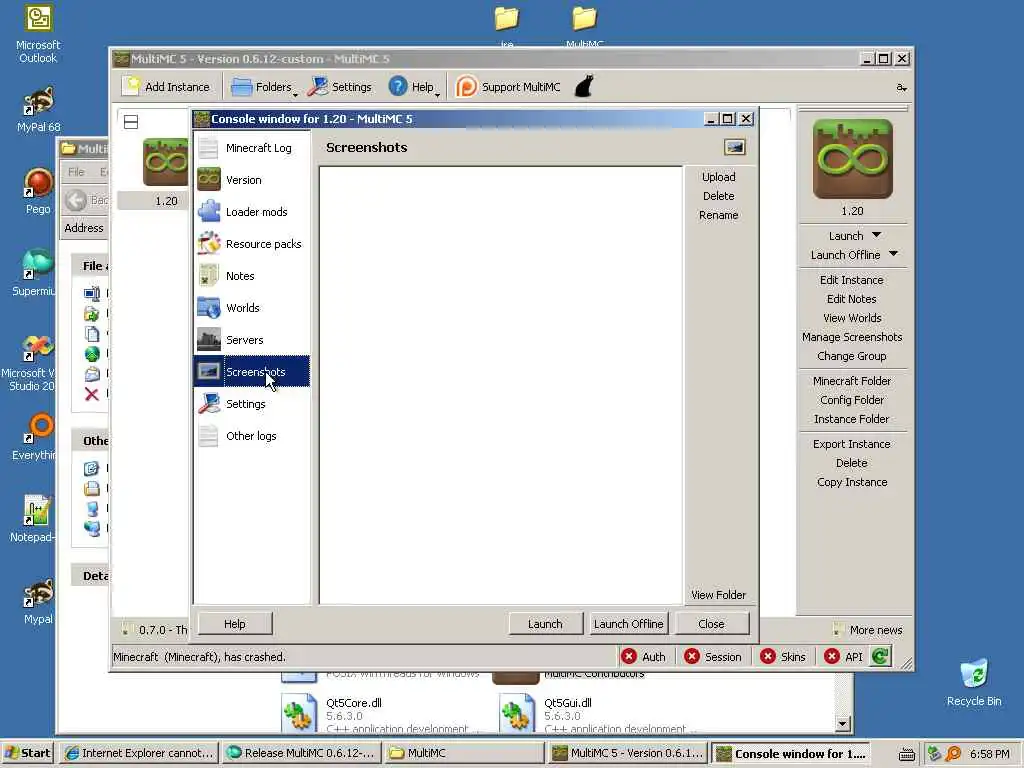
Task: Click the green refresh status icon
Action: (x=880, y=657)
